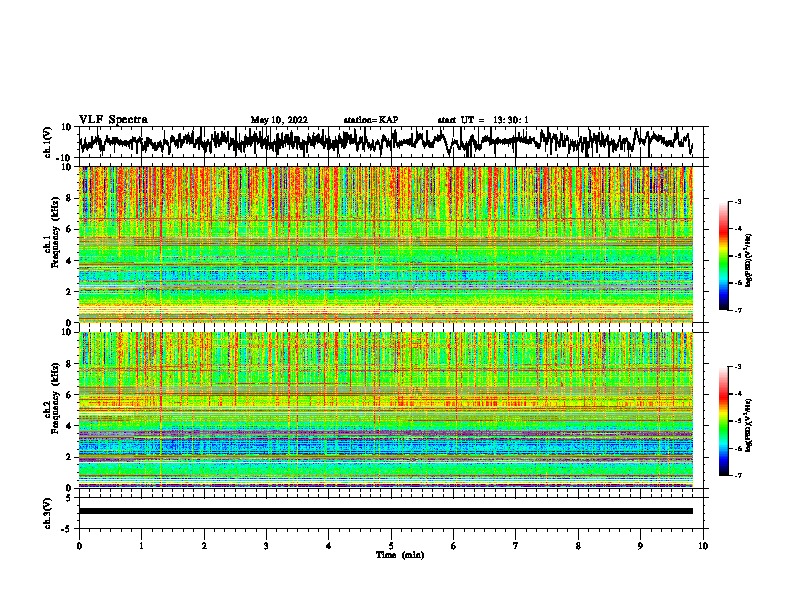Click time axis tick label '9'

[x=640, y=546]
